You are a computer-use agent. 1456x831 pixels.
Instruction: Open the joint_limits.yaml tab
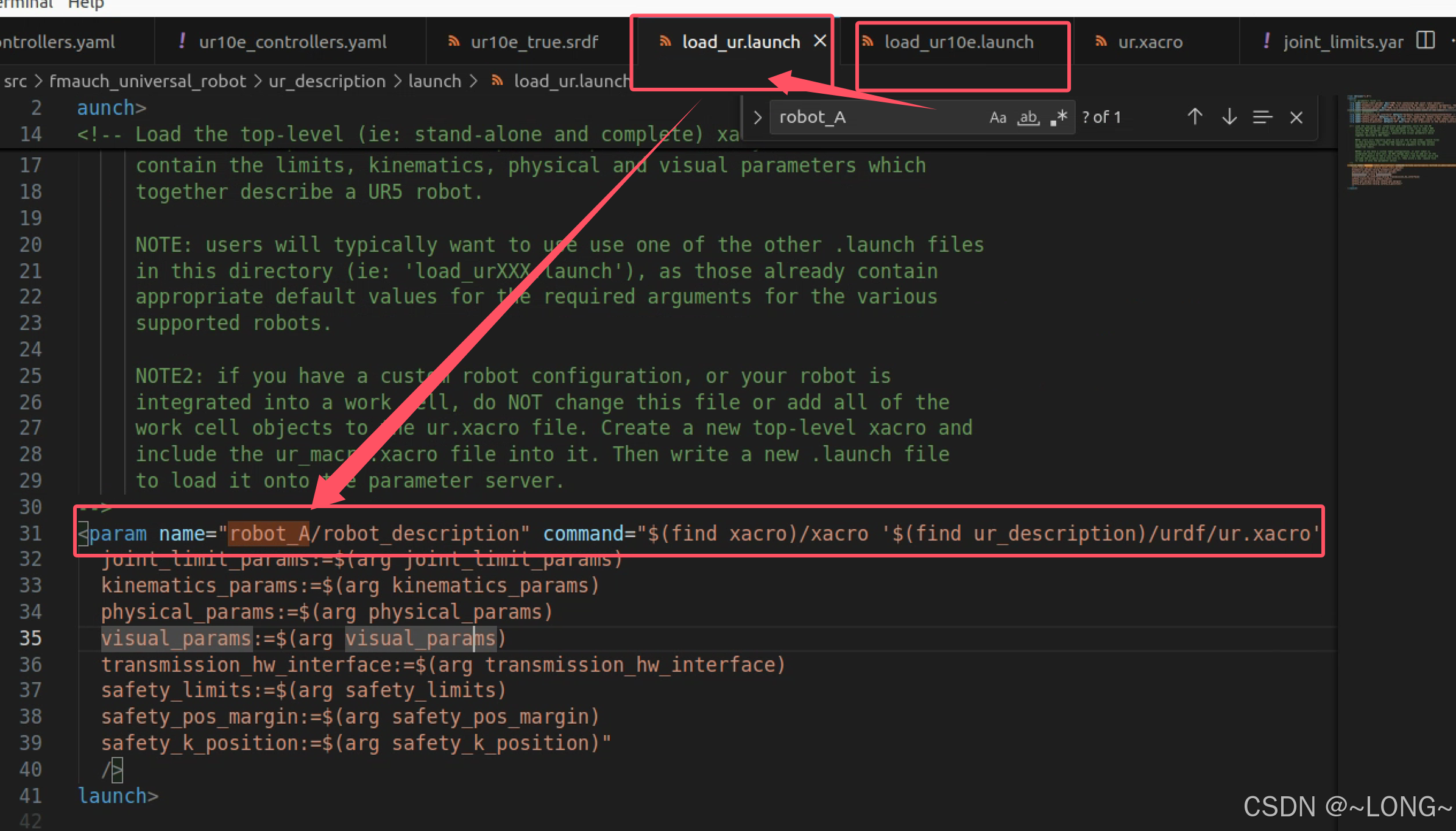click(x=1342, y=42)
